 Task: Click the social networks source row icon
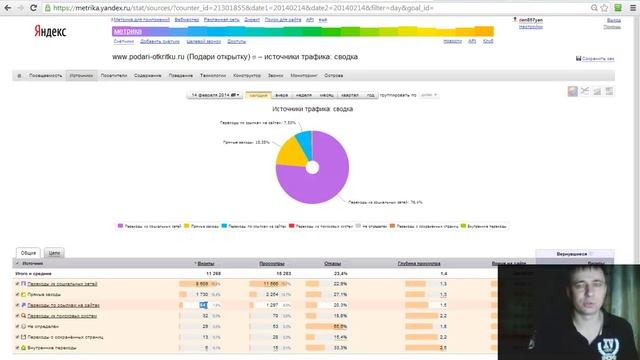(x=23, y=284)
